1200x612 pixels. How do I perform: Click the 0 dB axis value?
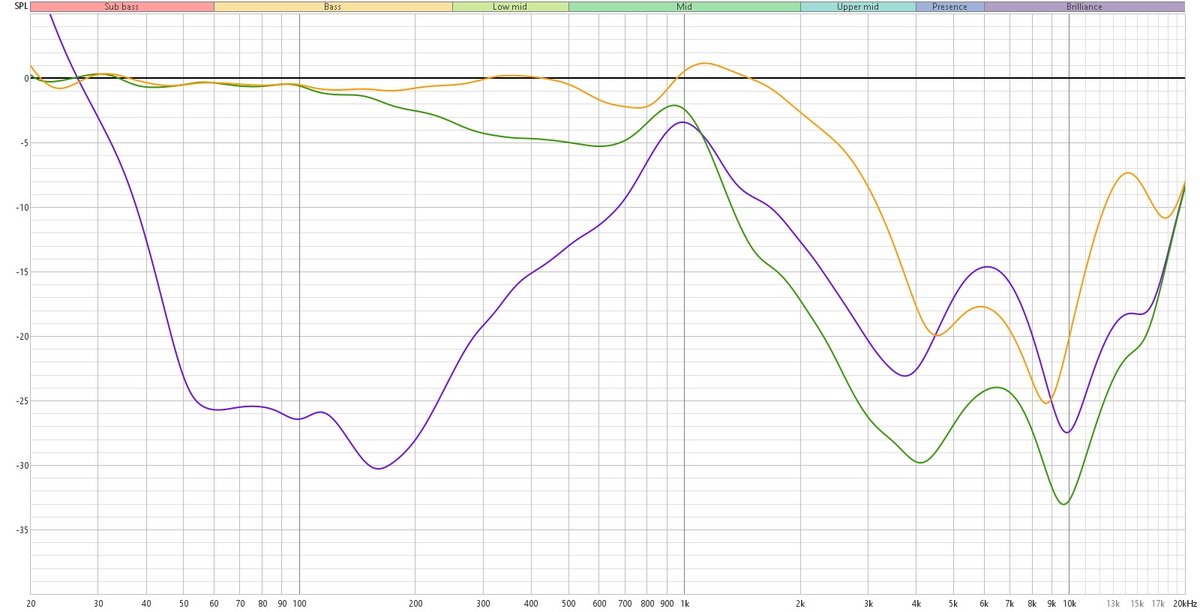point(27,78)
